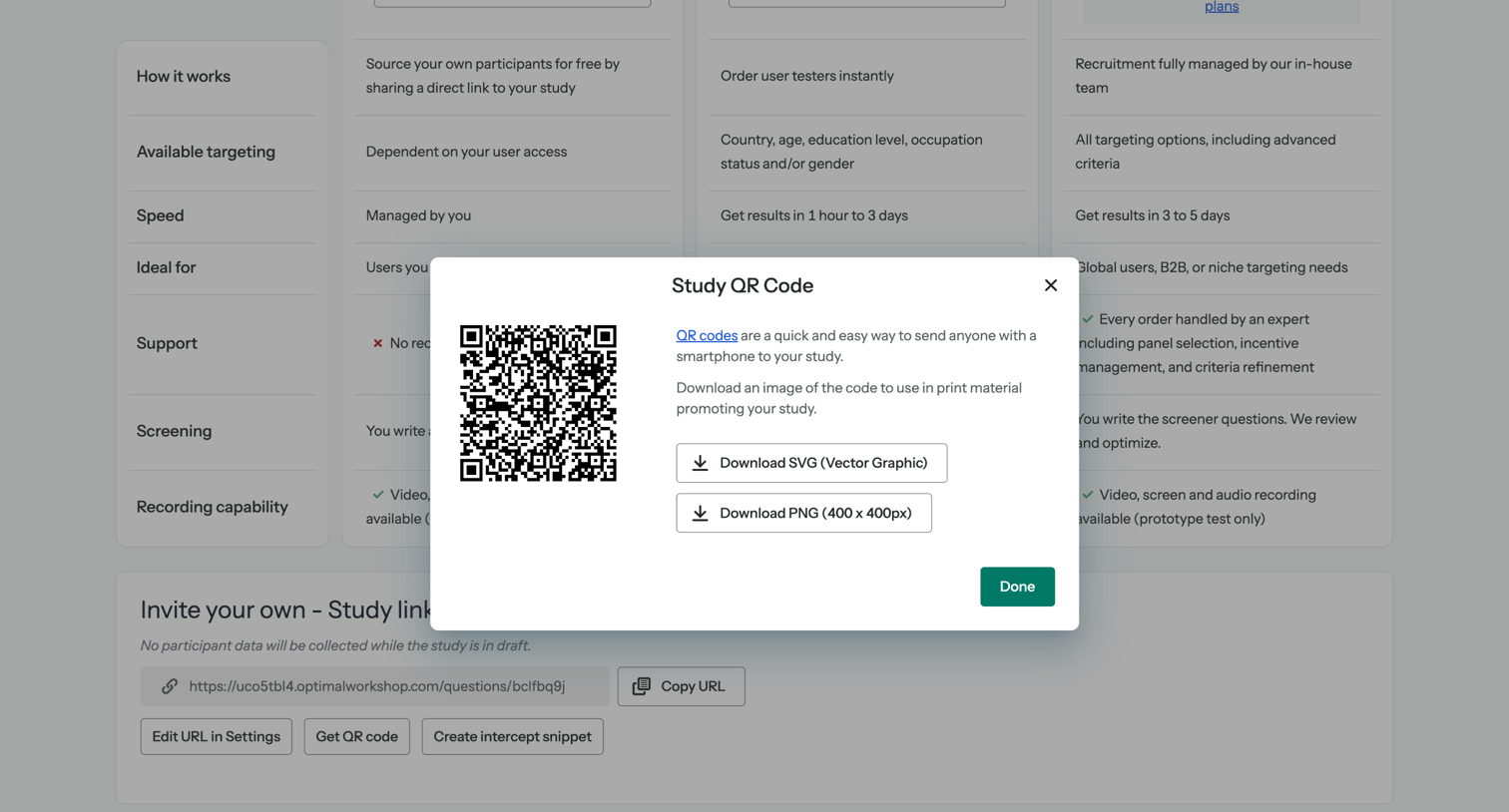Screen dimensions: 1509x812
Task: Click 'Order user testers instantly' text
Action: [807, 76]
